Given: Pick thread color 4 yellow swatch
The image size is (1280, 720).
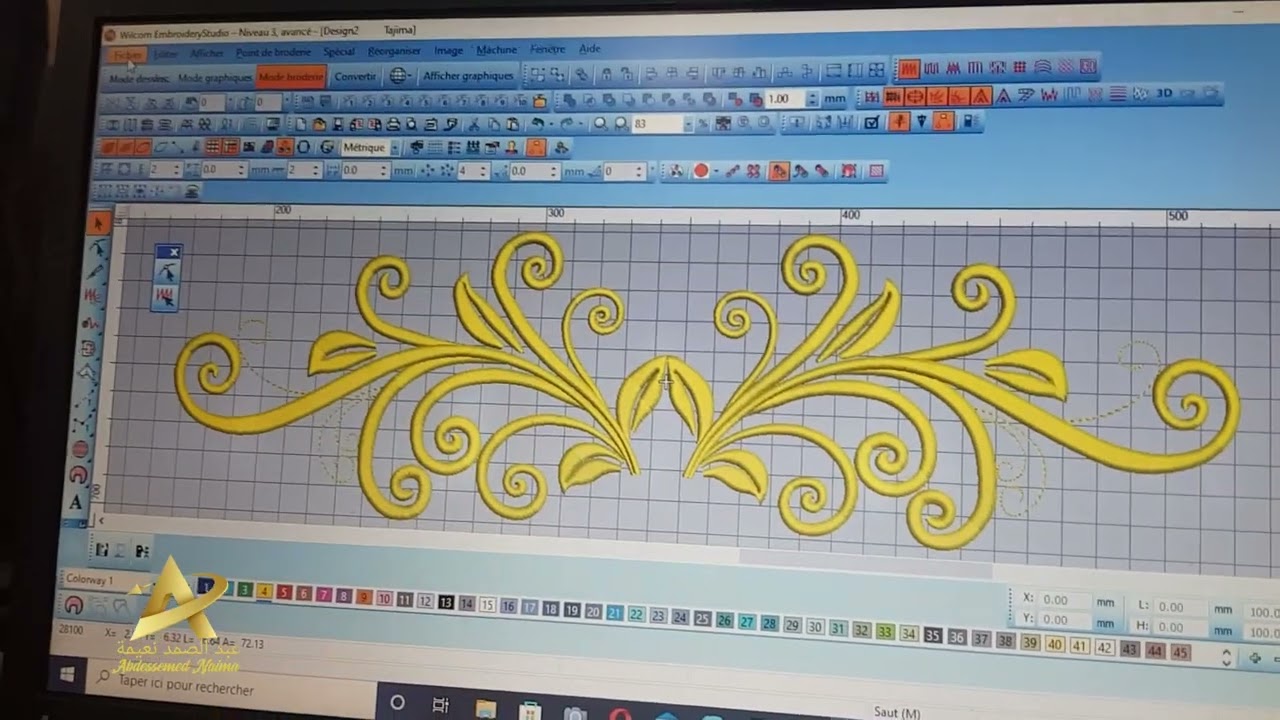Looking at the screenshot, I should (264, 591).
